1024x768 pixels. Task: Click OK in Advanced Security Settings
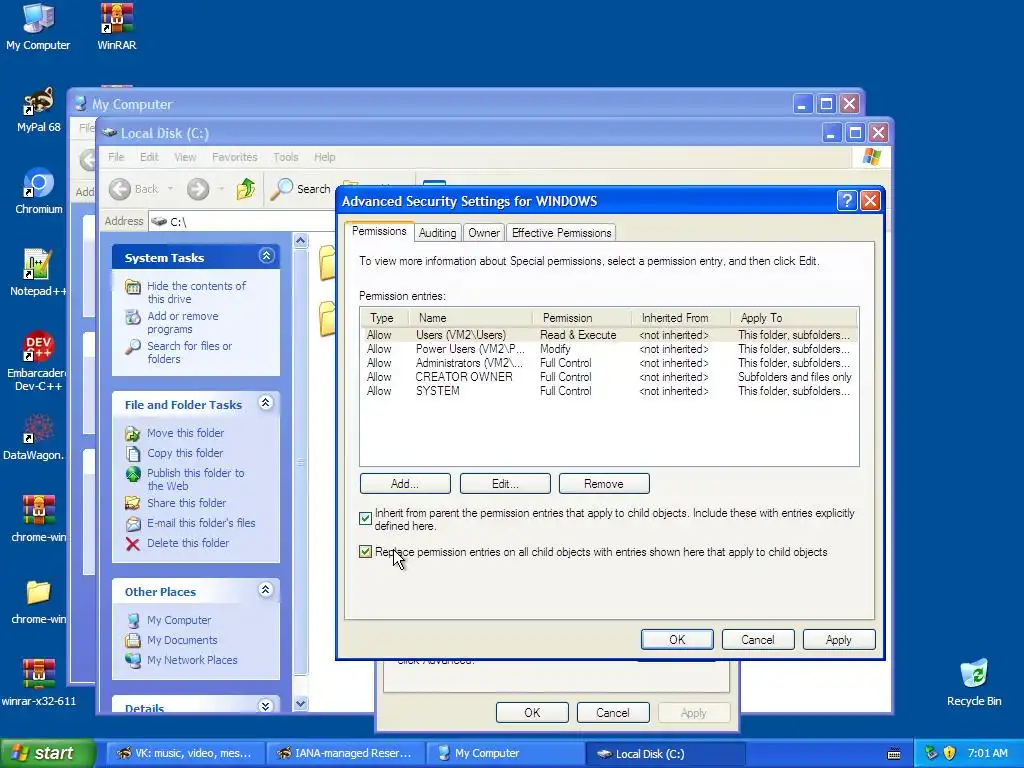coord(677,640)
